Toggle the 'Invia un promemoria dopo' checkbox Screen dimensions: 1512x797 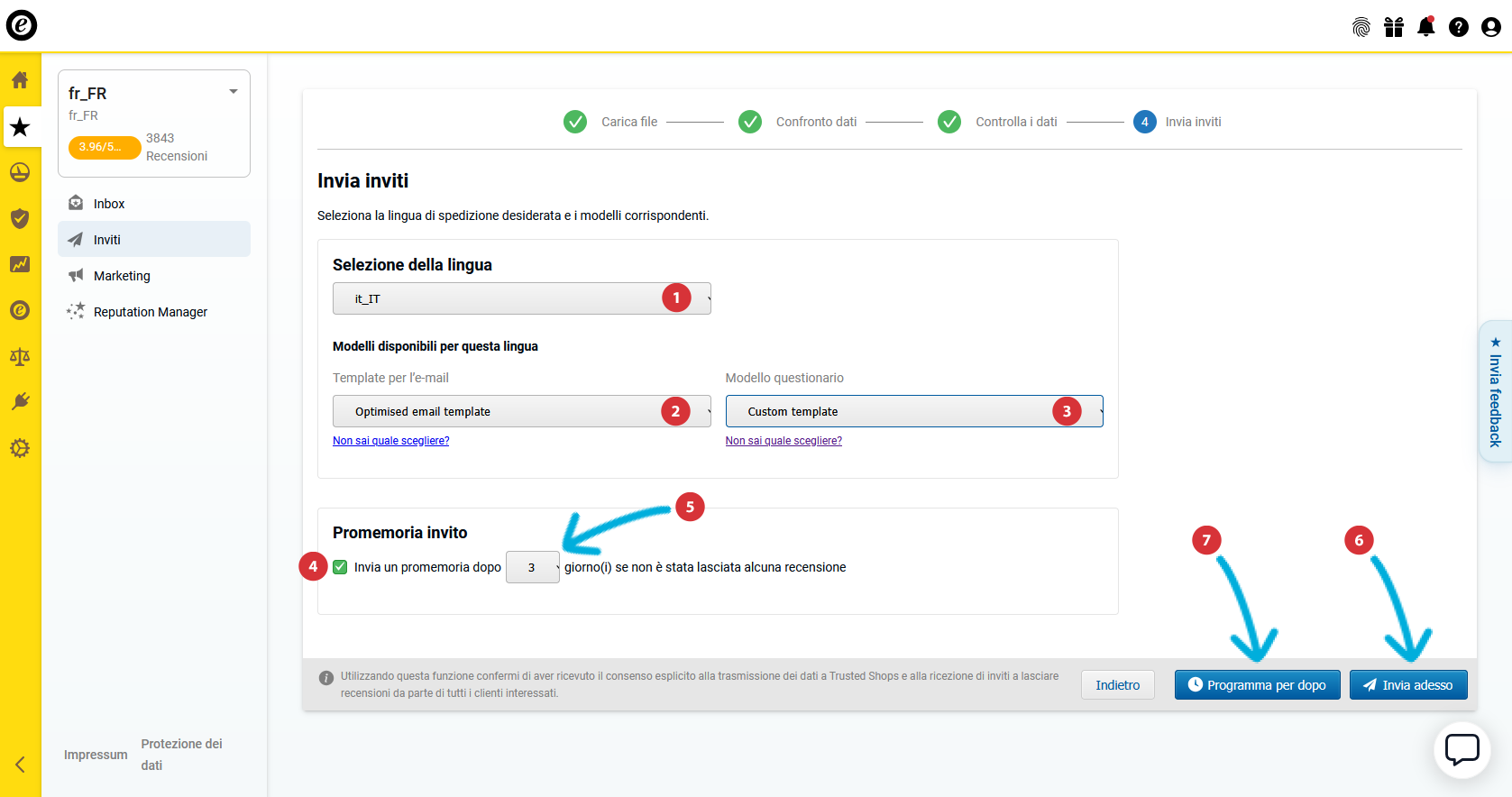point(340,567)
